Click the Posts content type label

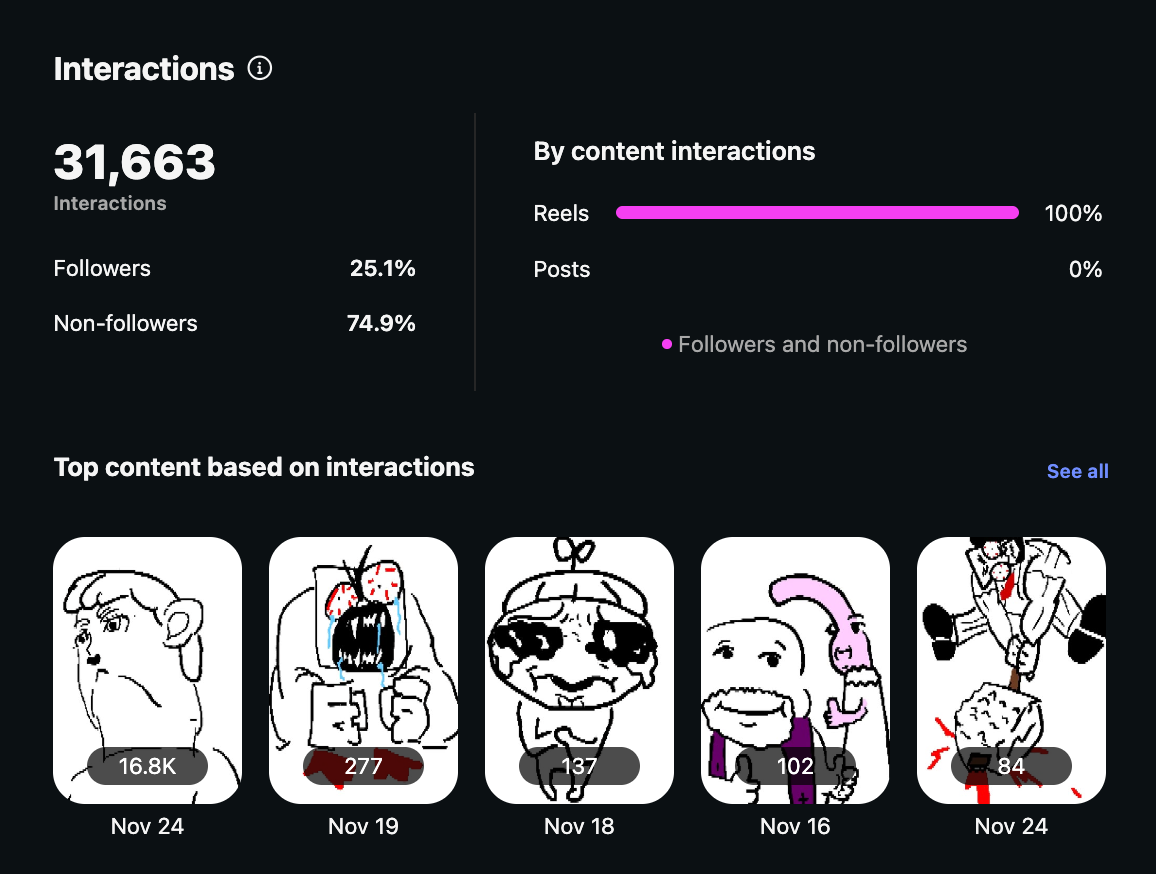[562, 270]
